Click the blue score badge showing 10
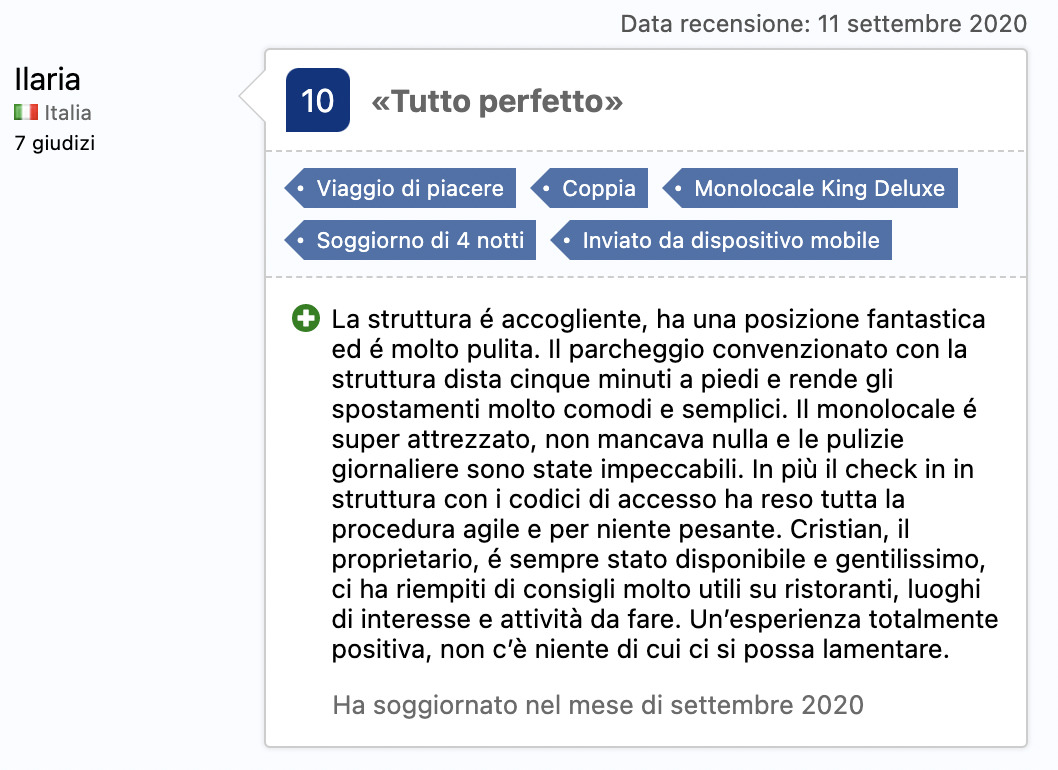The width and height of the screenshot is (1058, 770). (318, 100)
